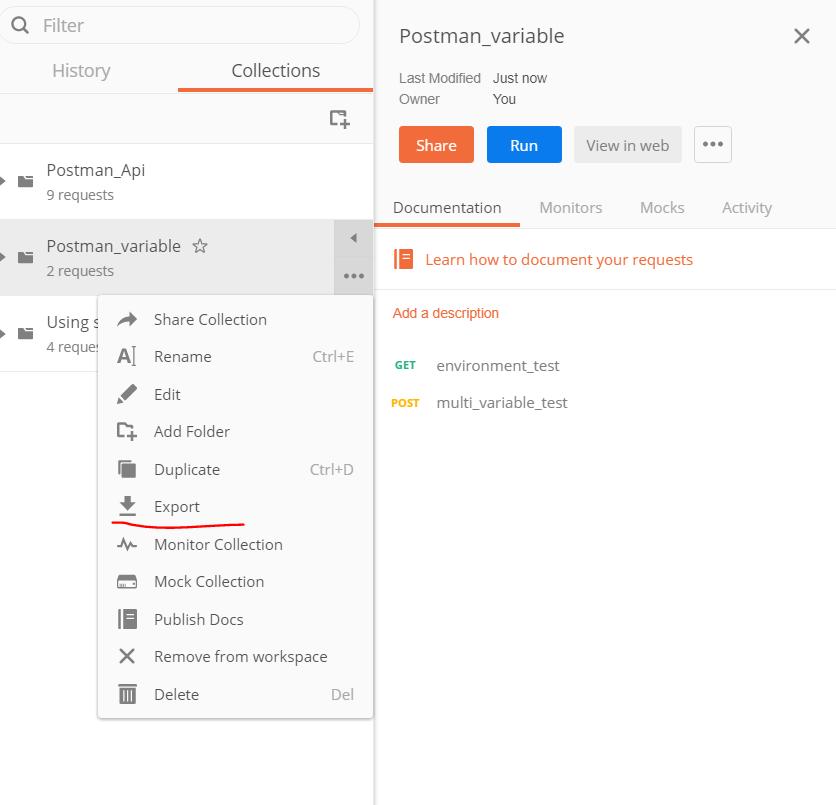Switch to the Collections tab
Image resolution: width=836 pixels, height=805 pixels.
point(276,70)
